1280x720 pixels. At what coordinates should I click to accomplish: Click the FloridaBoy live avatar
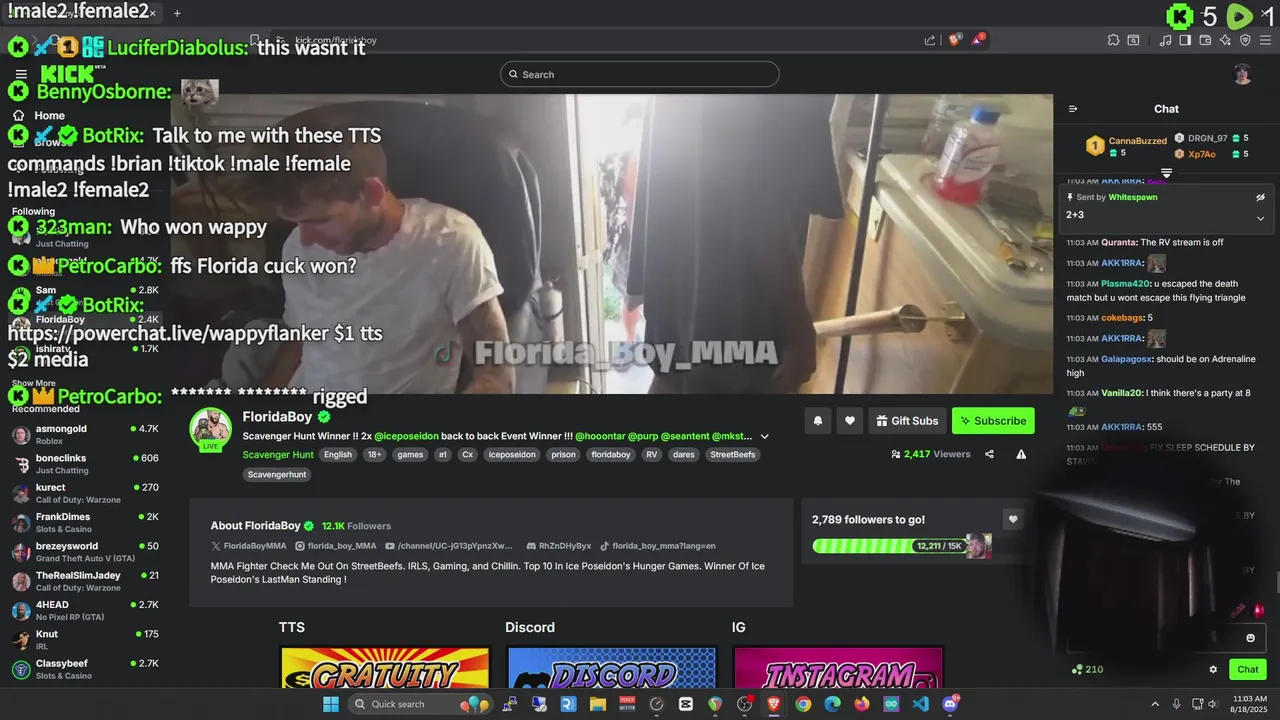click(210, 429)
